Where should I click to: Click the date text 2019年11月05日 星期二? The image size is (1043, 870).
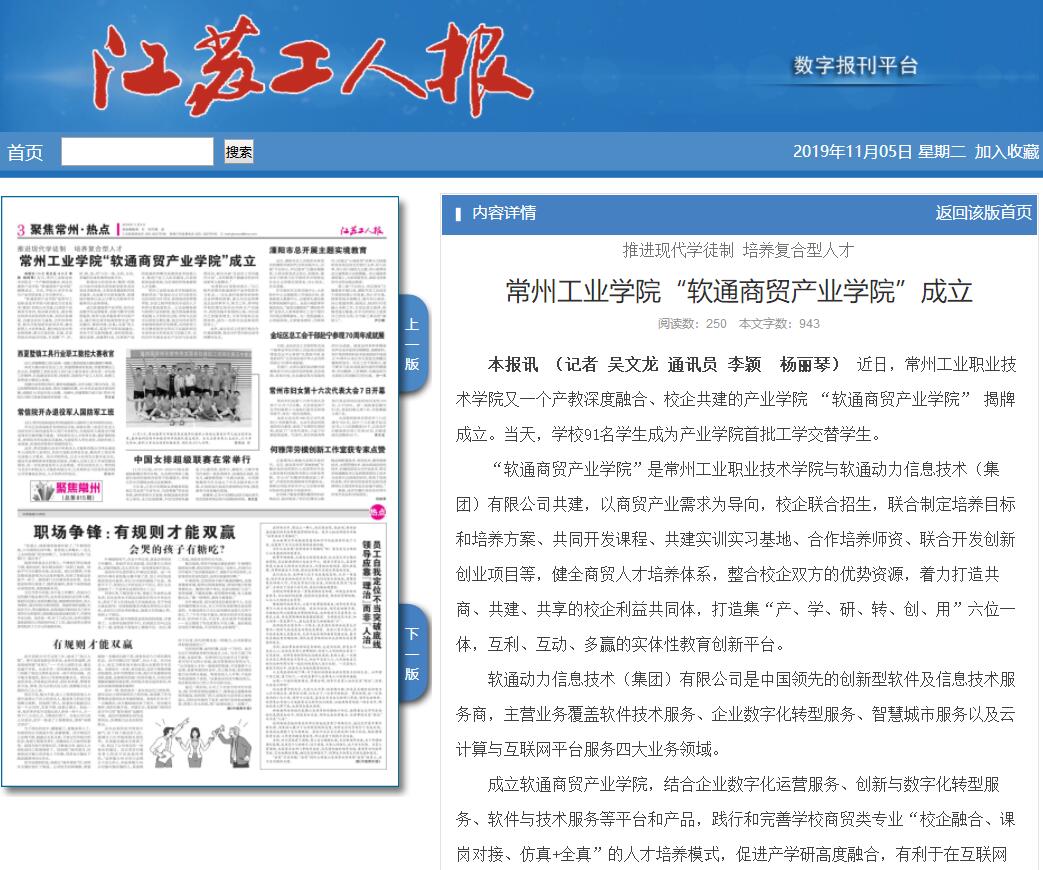(x=879, y=152)
